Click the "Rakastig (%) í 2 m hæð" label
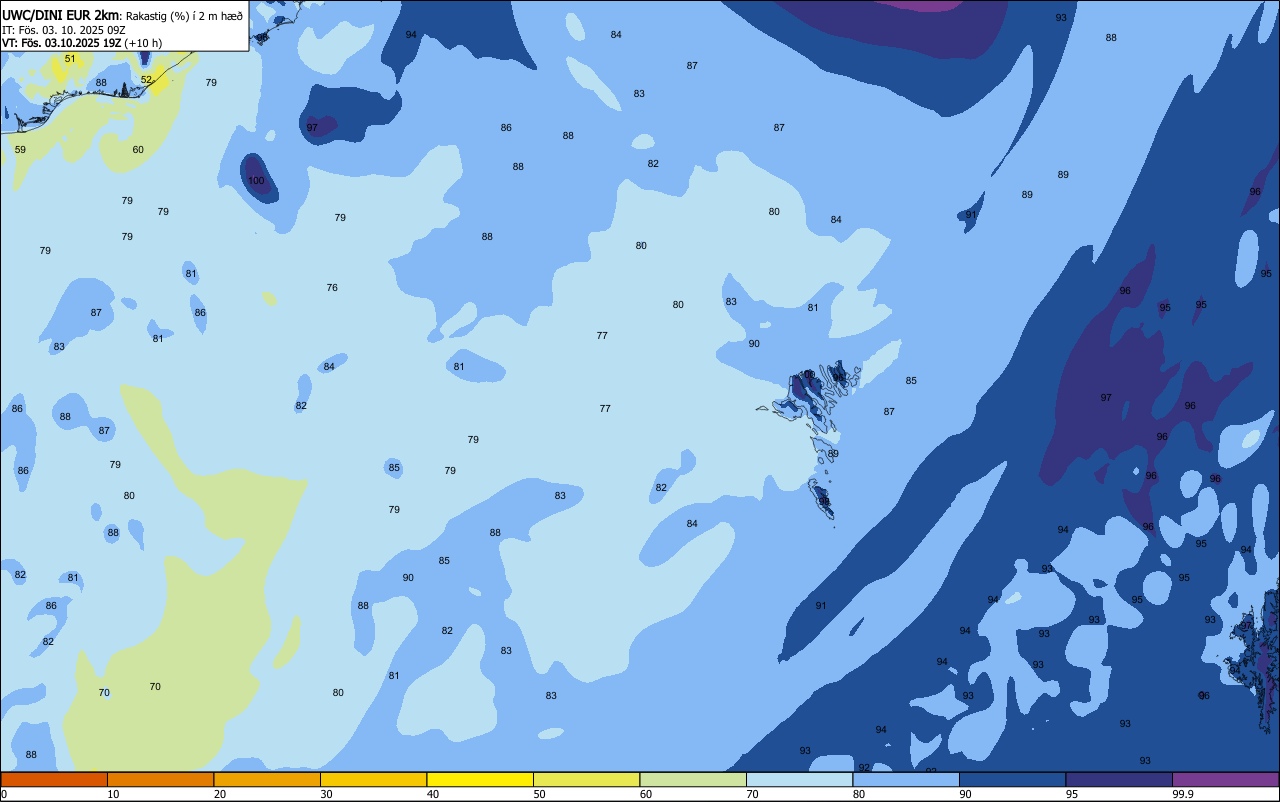1280x802 pixels. (x=184, y=15)
